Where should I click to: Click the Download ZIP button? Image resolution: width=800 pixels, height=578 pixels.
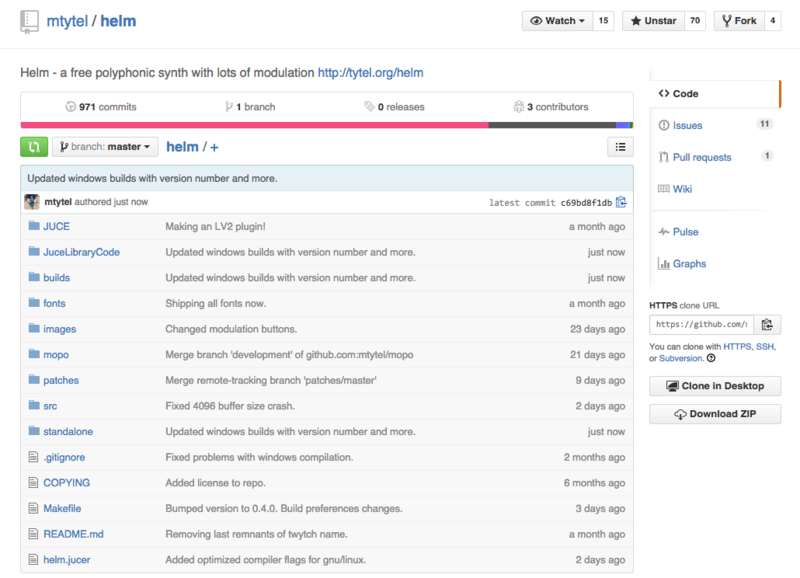point(715,414)
